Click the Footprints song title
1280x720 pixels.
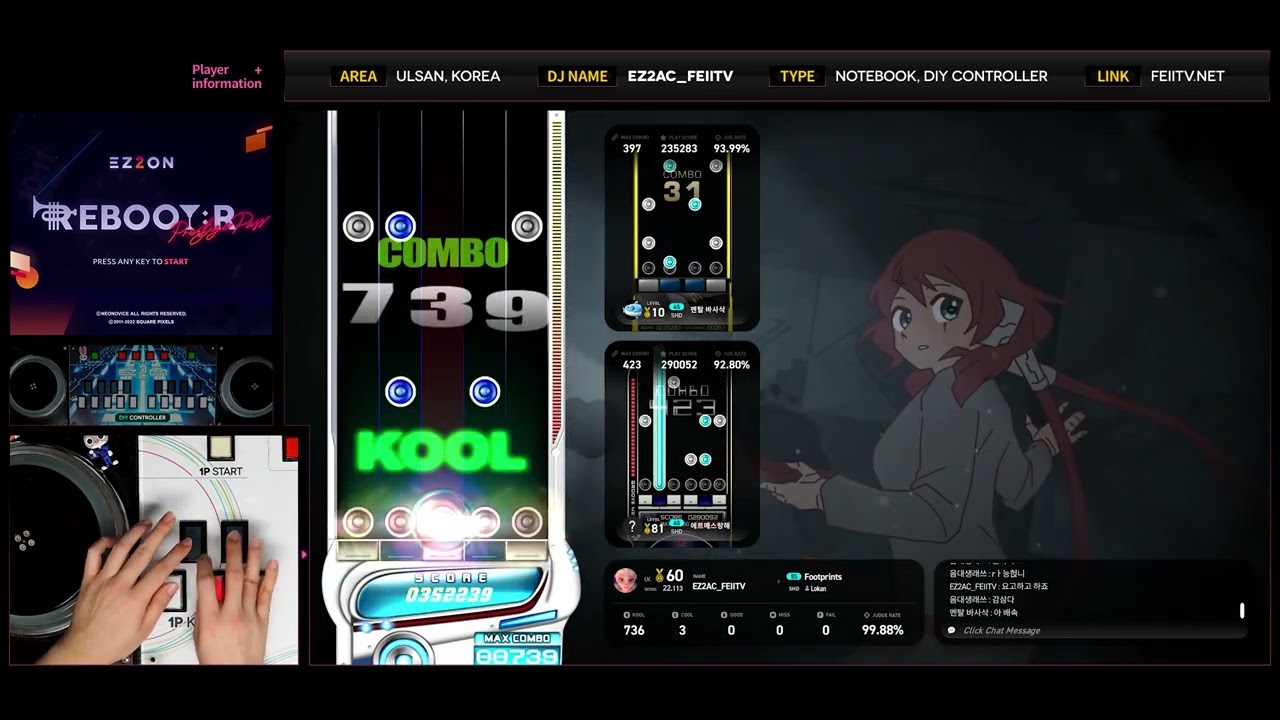[x=823, y=577]
